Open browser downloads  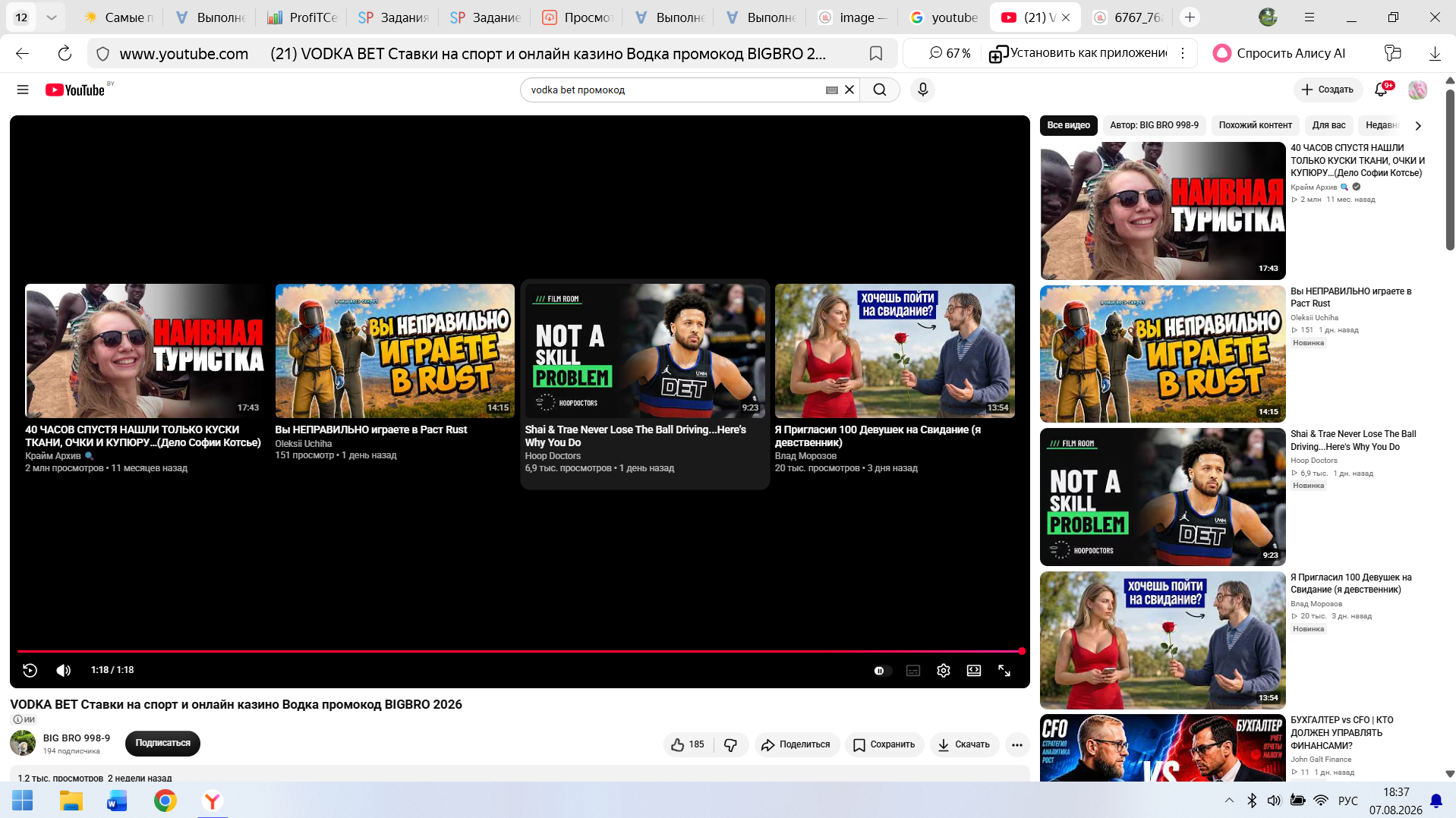click(1435, 53)
